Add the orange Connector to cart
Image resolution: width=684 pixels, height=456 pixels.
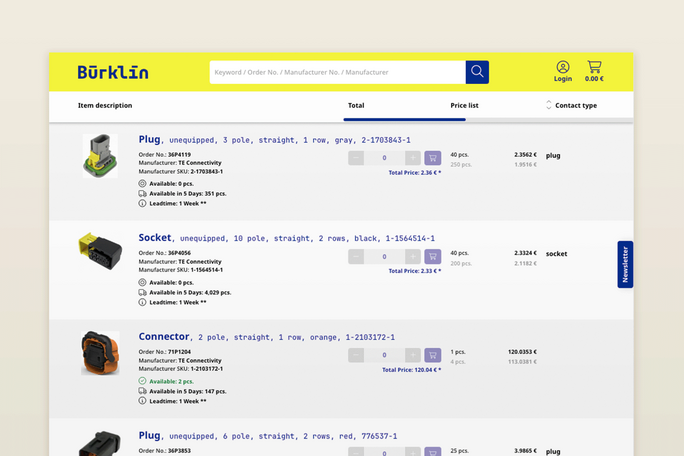[x=432, y=355]
